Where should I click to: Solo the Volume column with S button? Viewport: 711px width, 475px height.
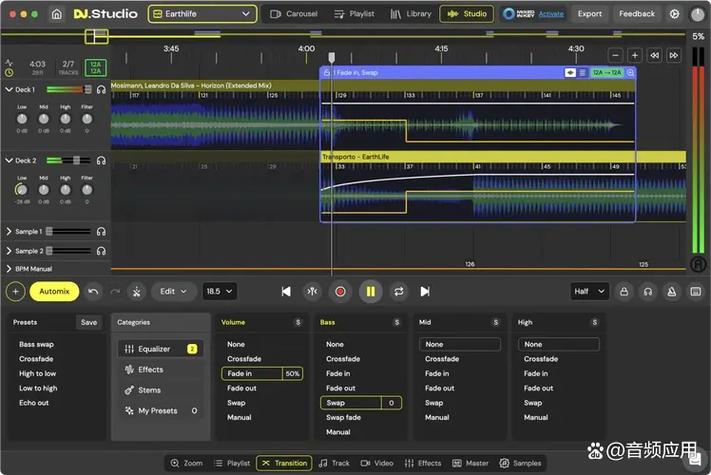pos(298,322)
